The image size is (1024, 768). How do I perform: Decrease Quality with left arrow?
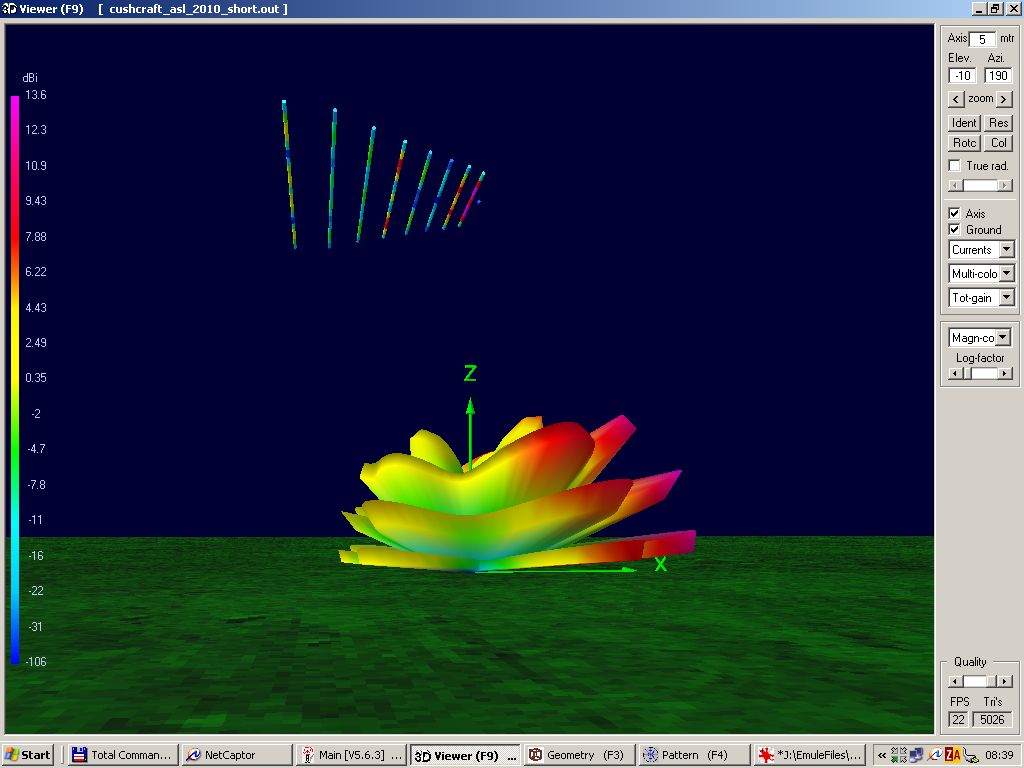point(955,682)
